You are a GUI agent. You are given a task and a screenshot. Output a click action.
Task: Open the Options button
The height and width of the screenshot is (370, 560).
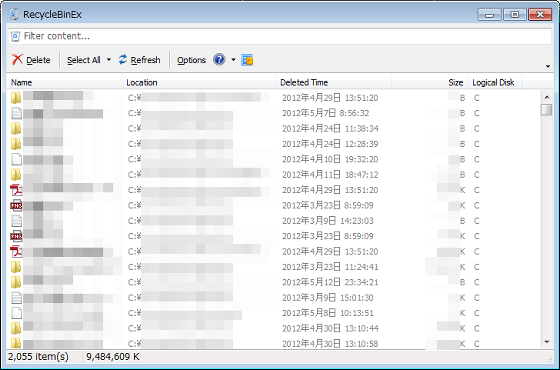coord(191,60)
